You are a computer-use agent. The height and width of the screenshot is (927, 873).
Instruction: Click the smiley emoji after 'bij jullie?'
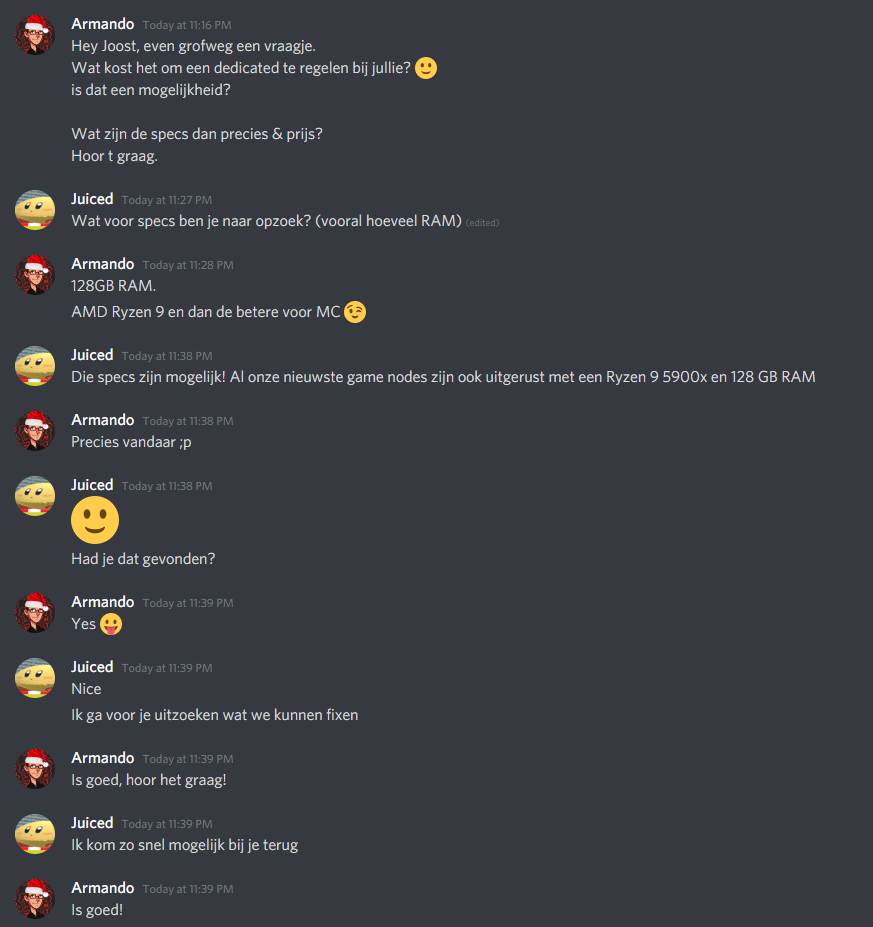pos(426,68)
